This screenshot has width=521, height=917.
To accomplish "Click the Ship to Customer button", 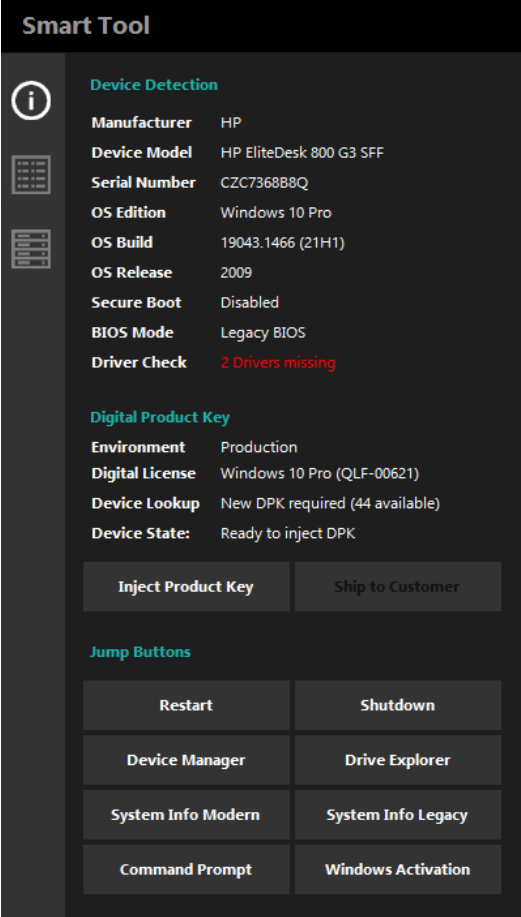I will pyautogui.click(x=398, y=587).
